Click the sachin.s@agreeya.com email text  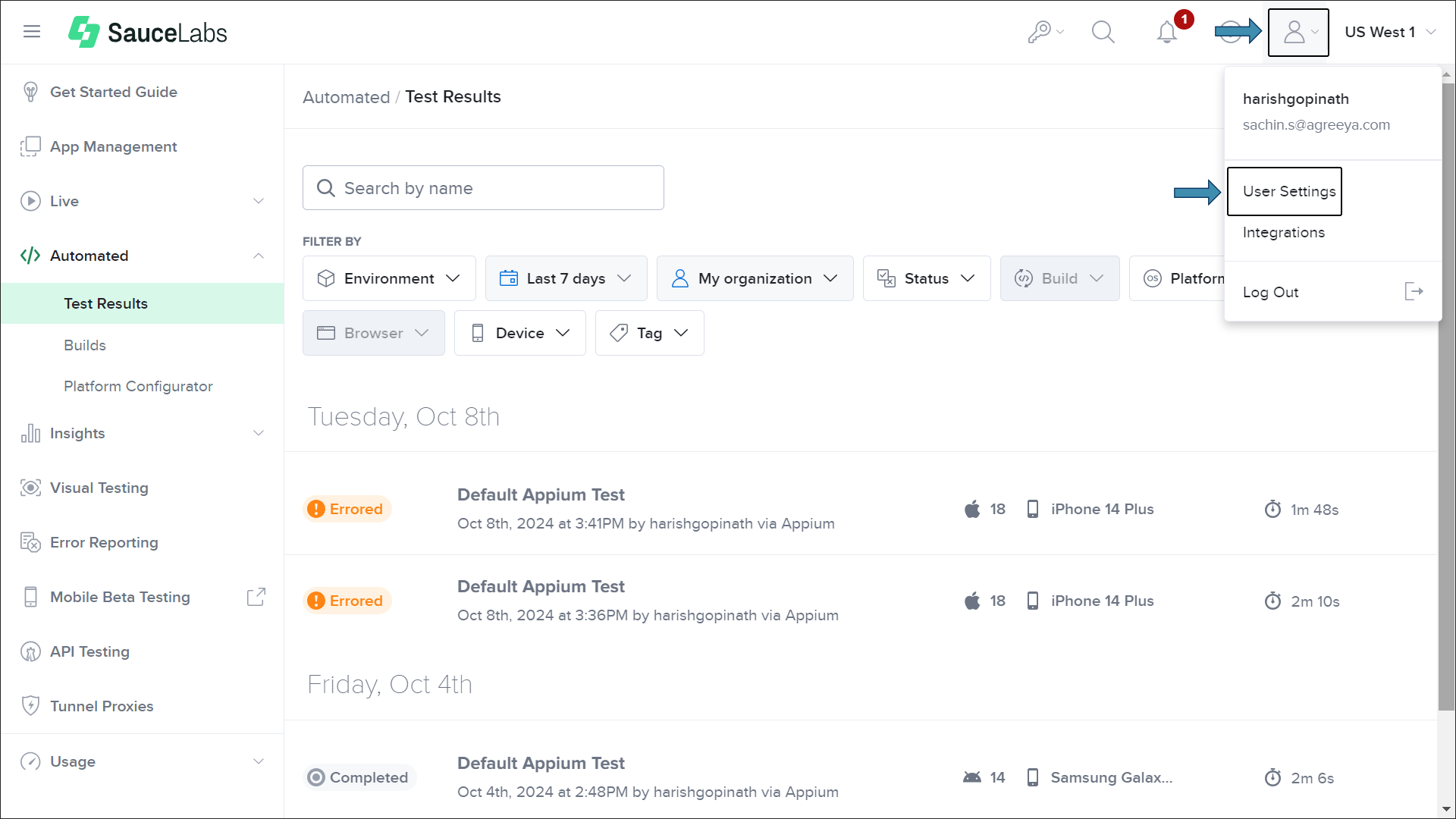pyautogui.click(x=1316, y=125)
